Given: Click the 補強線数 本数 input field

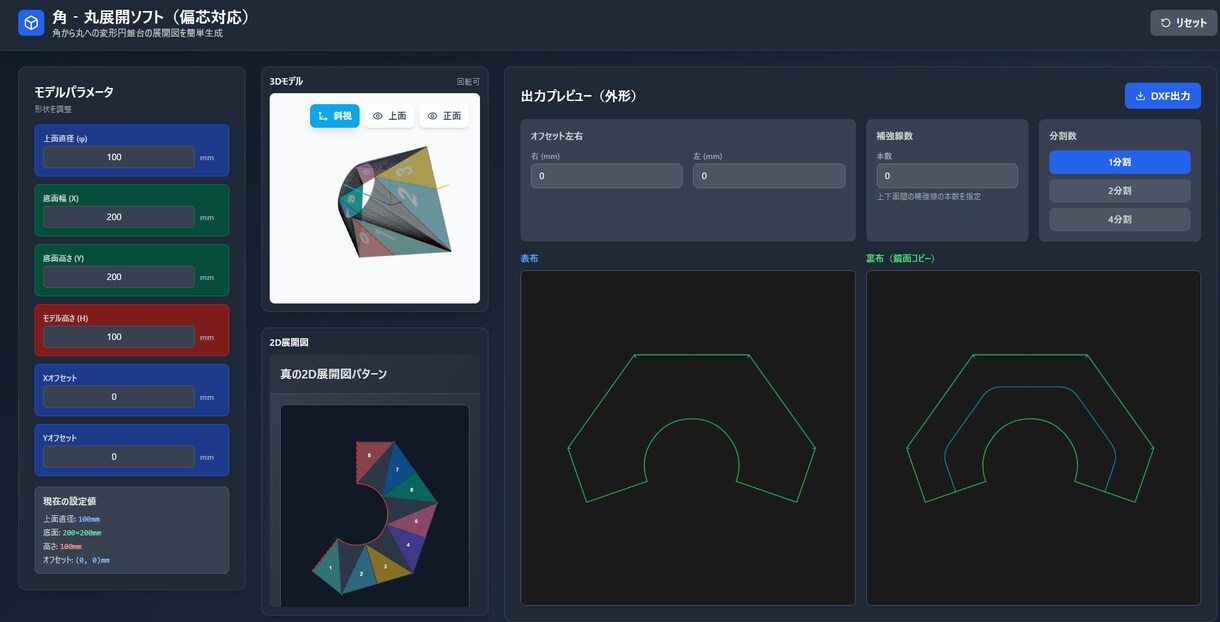Looking at the screenshot, I should click(947, 176).
